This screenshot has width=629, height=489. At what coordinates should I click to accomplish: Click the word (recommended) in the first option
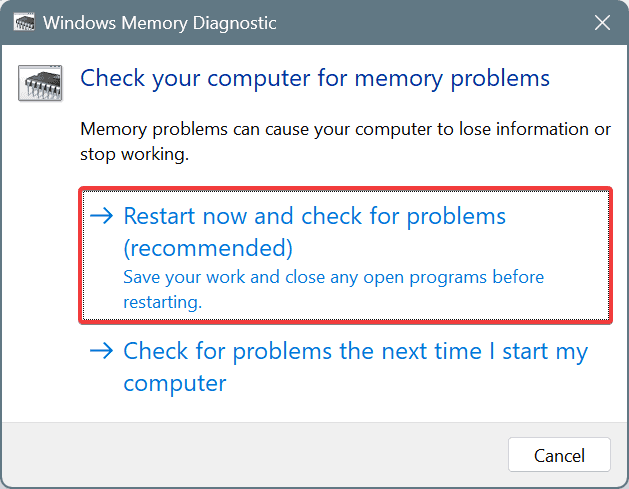point(208,247)
